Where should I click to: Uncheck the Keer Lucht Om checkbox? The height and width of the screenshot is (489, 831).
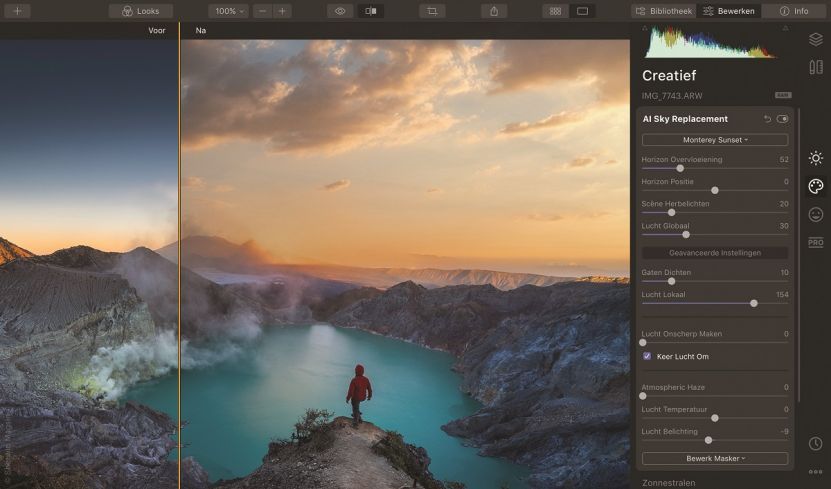click(x=647, y=356)
